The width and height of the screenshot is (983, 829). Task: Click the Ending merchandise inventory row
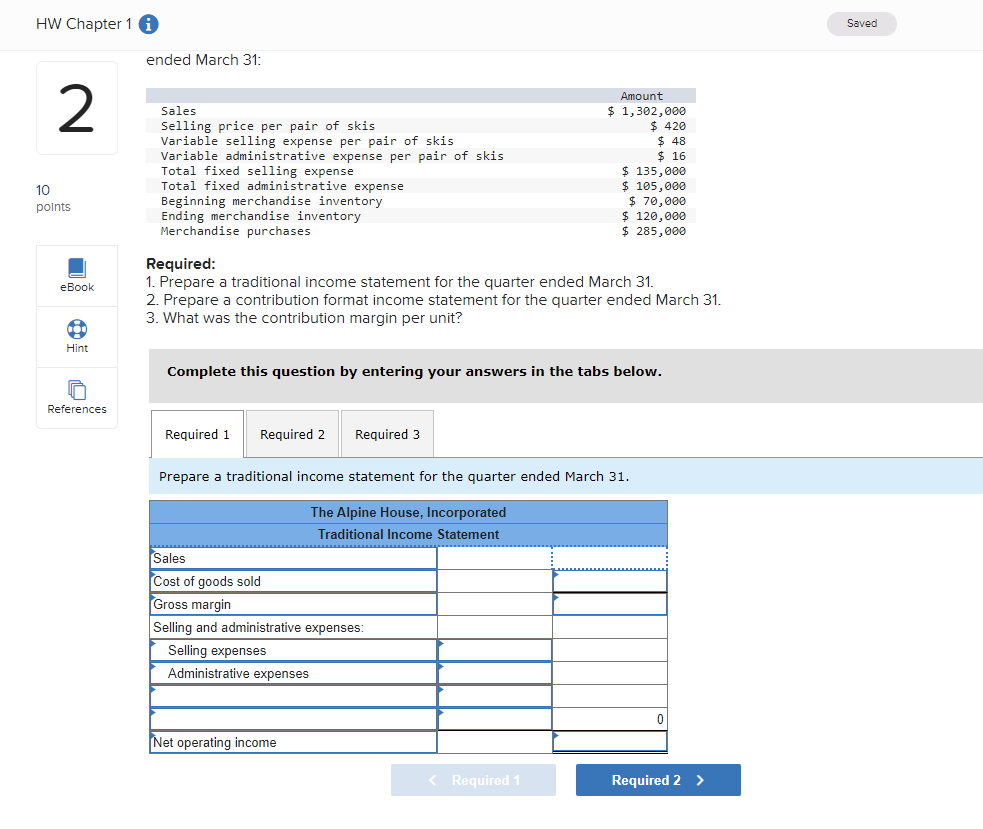coord(421,216)
